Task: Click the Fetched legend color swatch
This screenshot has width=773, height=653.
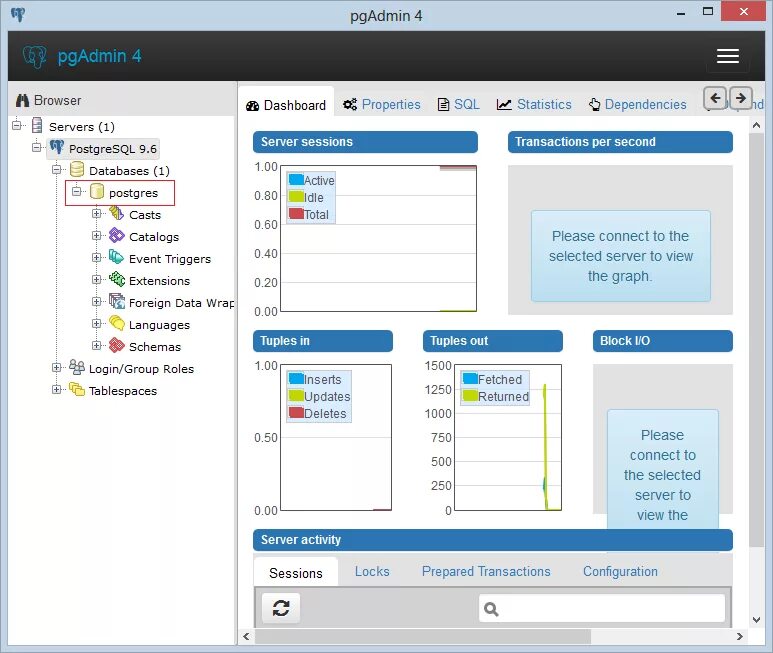Action: pos(470,378)
